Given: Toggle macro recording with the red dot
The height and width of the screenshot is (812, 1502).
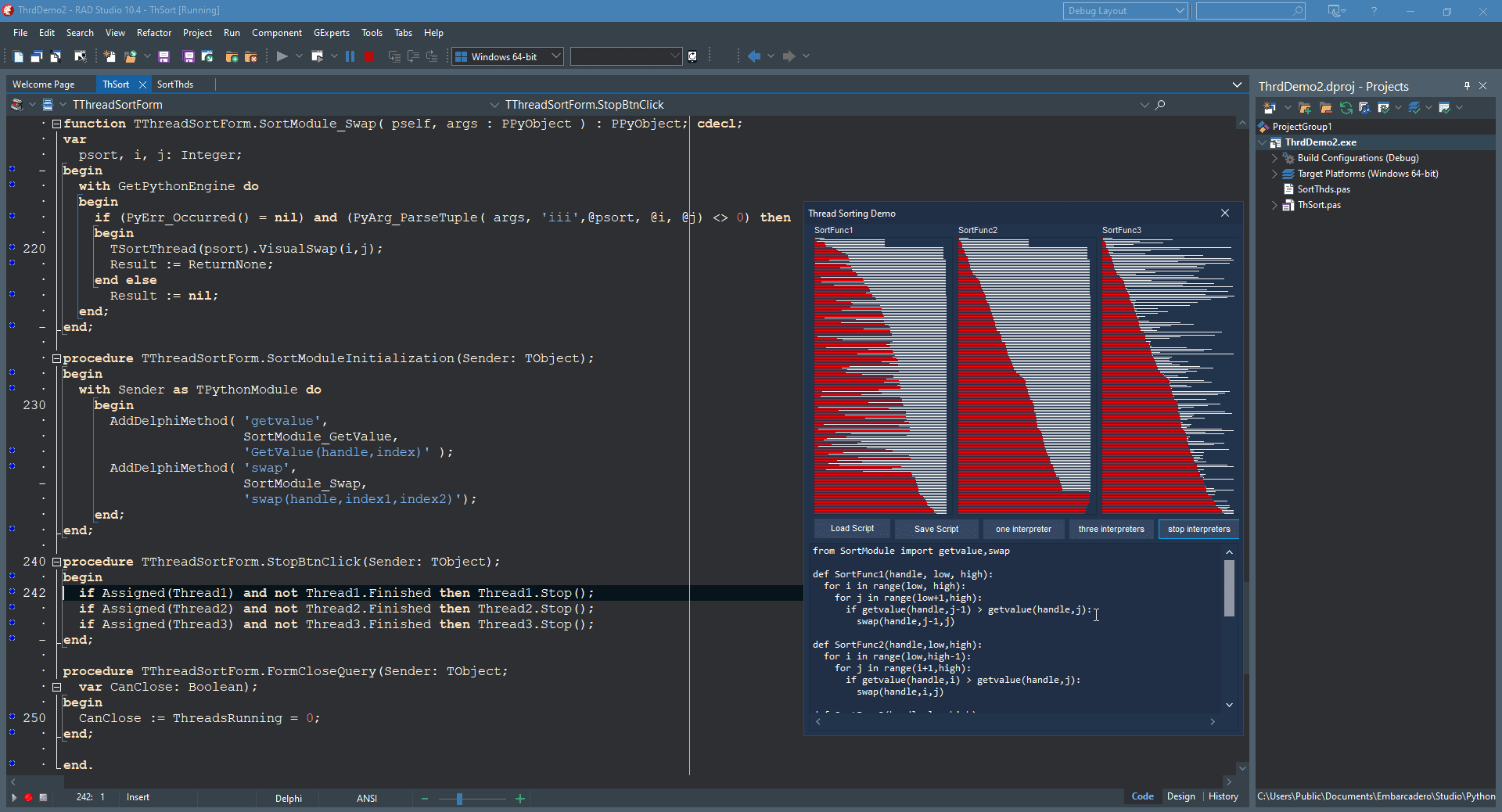Looking at the screenshot, I should click(28, 798).
